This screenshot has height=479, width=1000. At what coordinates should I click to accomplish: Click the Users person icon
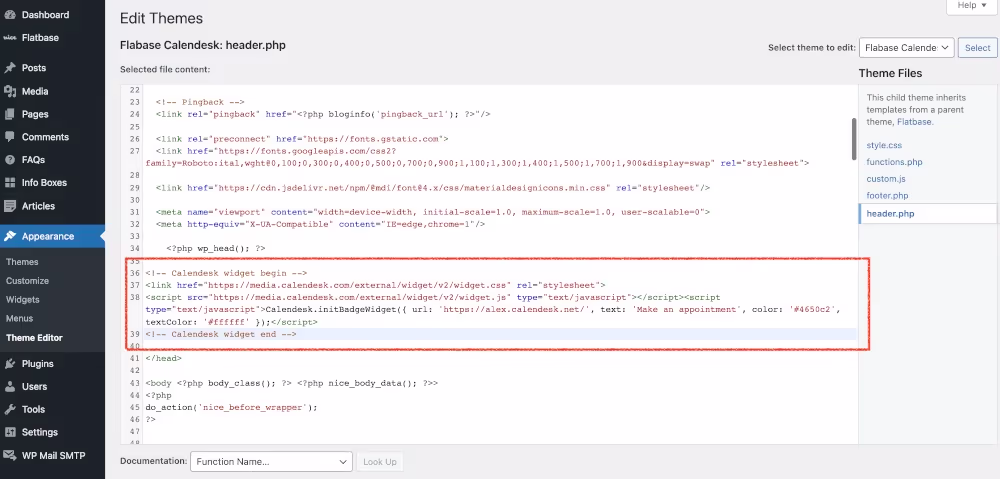tap(10, 387)
